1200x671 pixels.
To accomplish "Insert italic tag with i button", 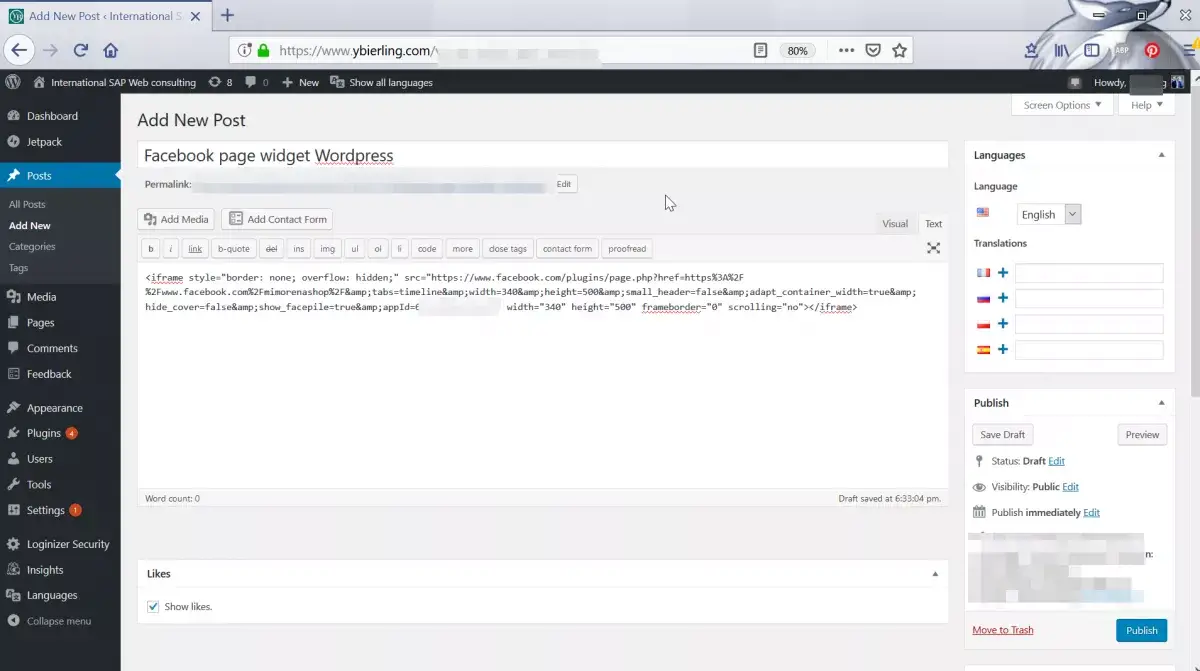I will [x=171, y=249].
